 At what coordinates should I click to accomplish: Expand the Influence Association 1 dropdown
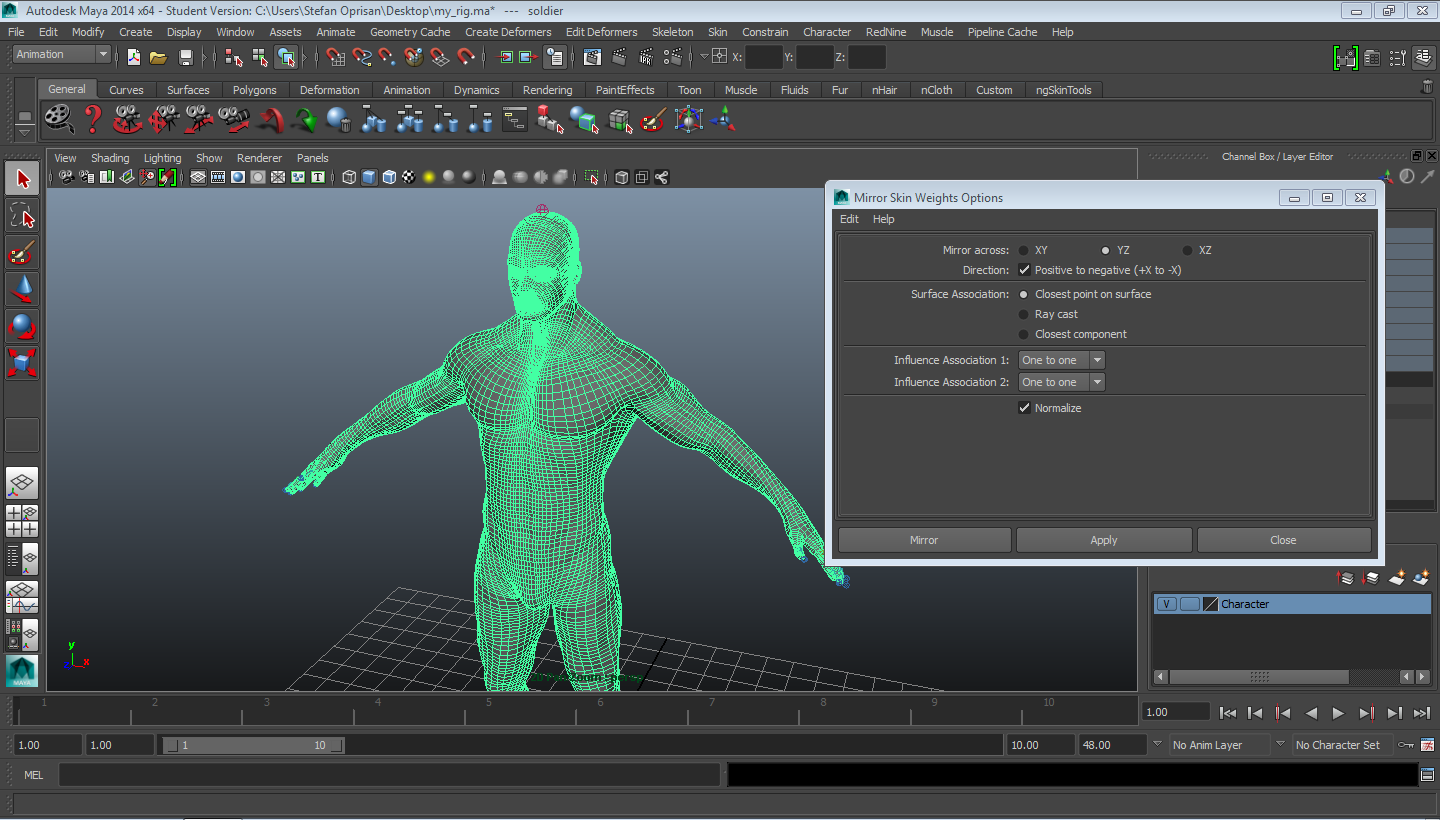tap(1061, 360)
